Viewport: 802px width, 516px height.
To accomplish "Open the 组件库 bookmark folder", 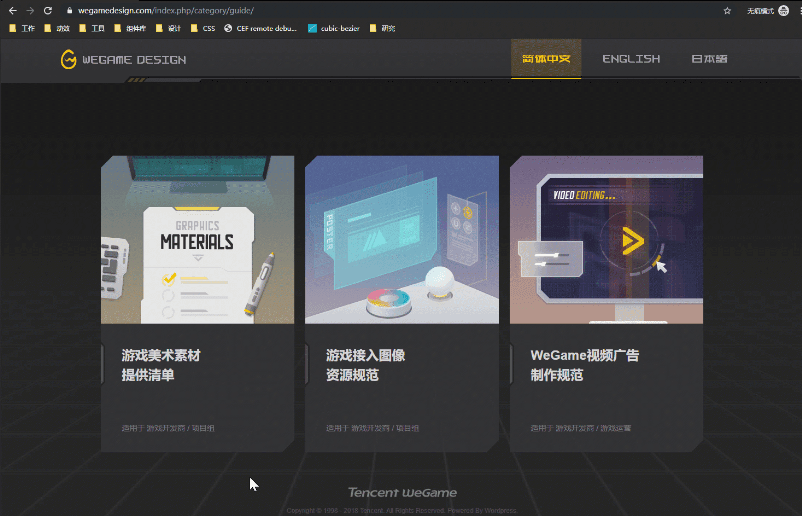I will point(130,28).
